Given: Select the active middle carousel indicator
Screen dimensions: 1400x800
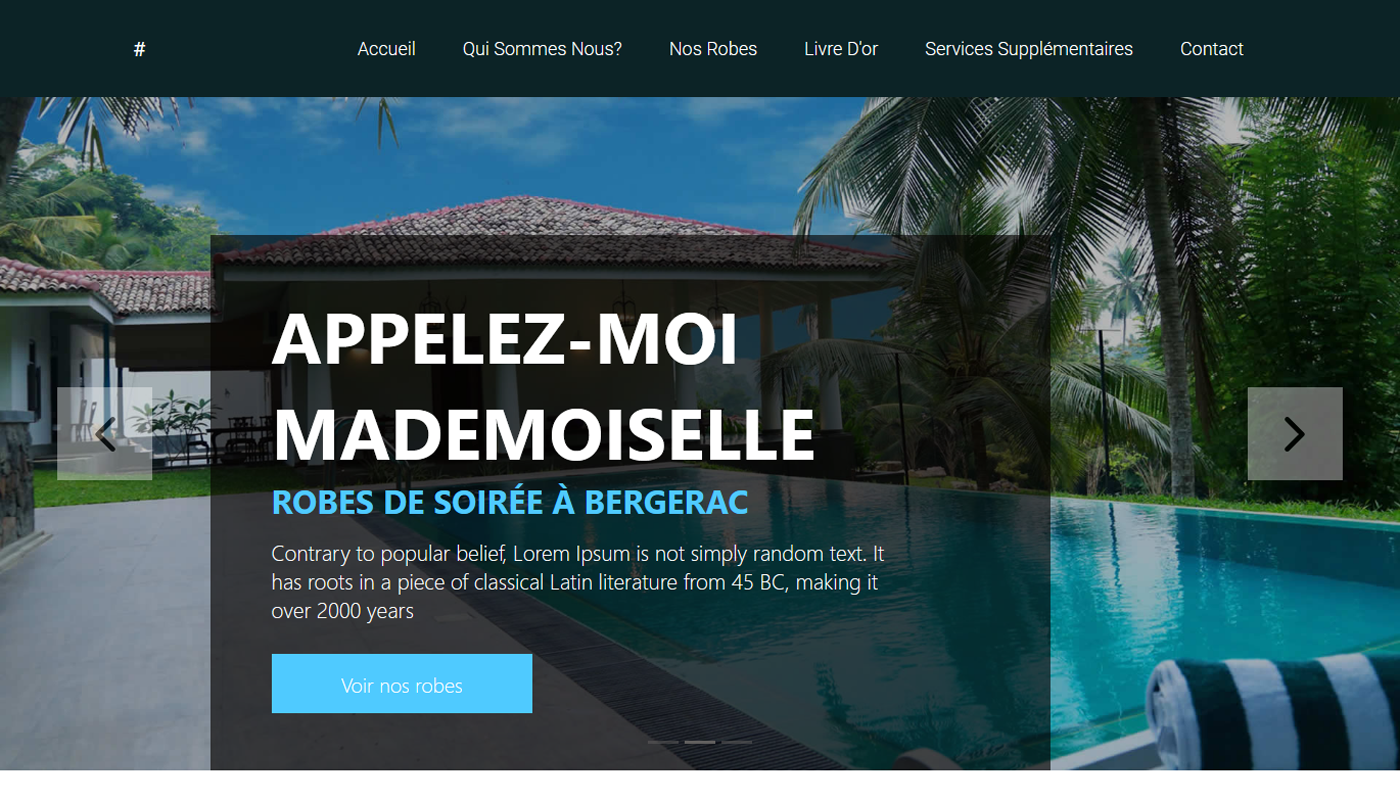Looking at the screenshot, I should click(x=700, y=742).
